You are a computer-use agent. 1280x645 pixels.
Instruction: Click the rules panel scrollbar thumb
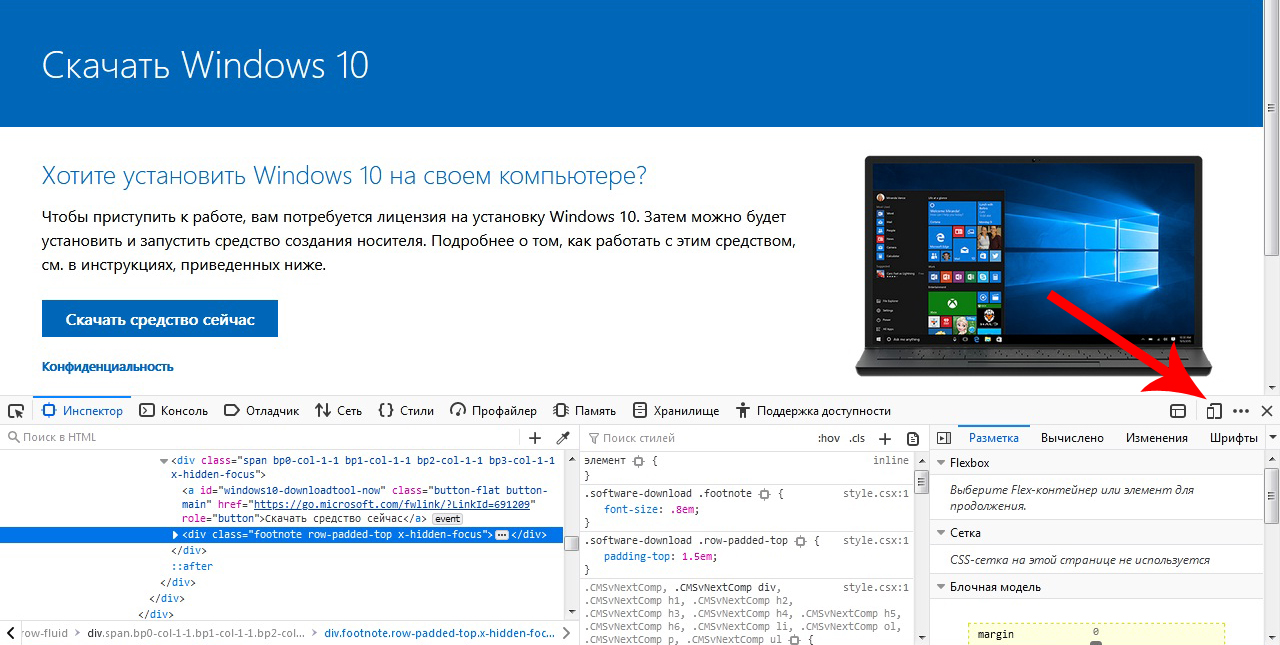pos(923,482)
